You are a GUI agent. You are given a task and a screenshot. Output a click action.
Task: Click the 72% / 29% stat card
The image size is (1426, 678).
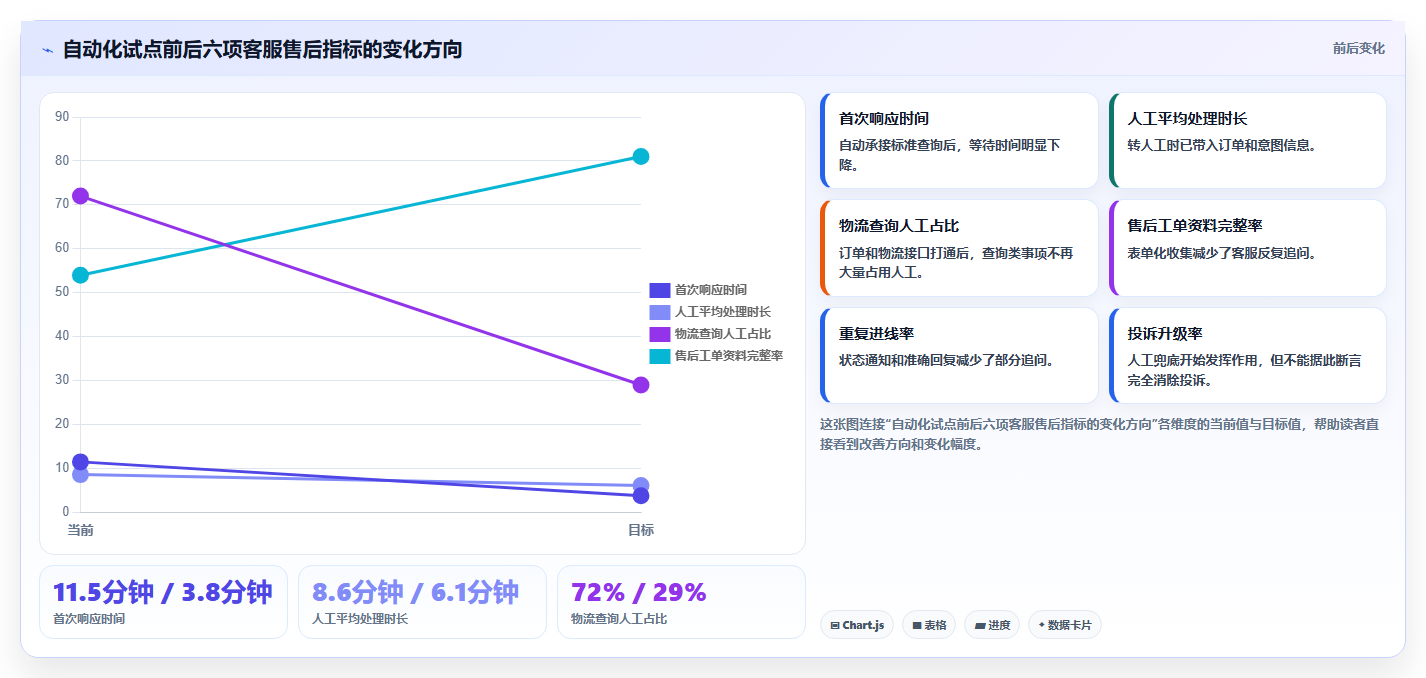681,602
